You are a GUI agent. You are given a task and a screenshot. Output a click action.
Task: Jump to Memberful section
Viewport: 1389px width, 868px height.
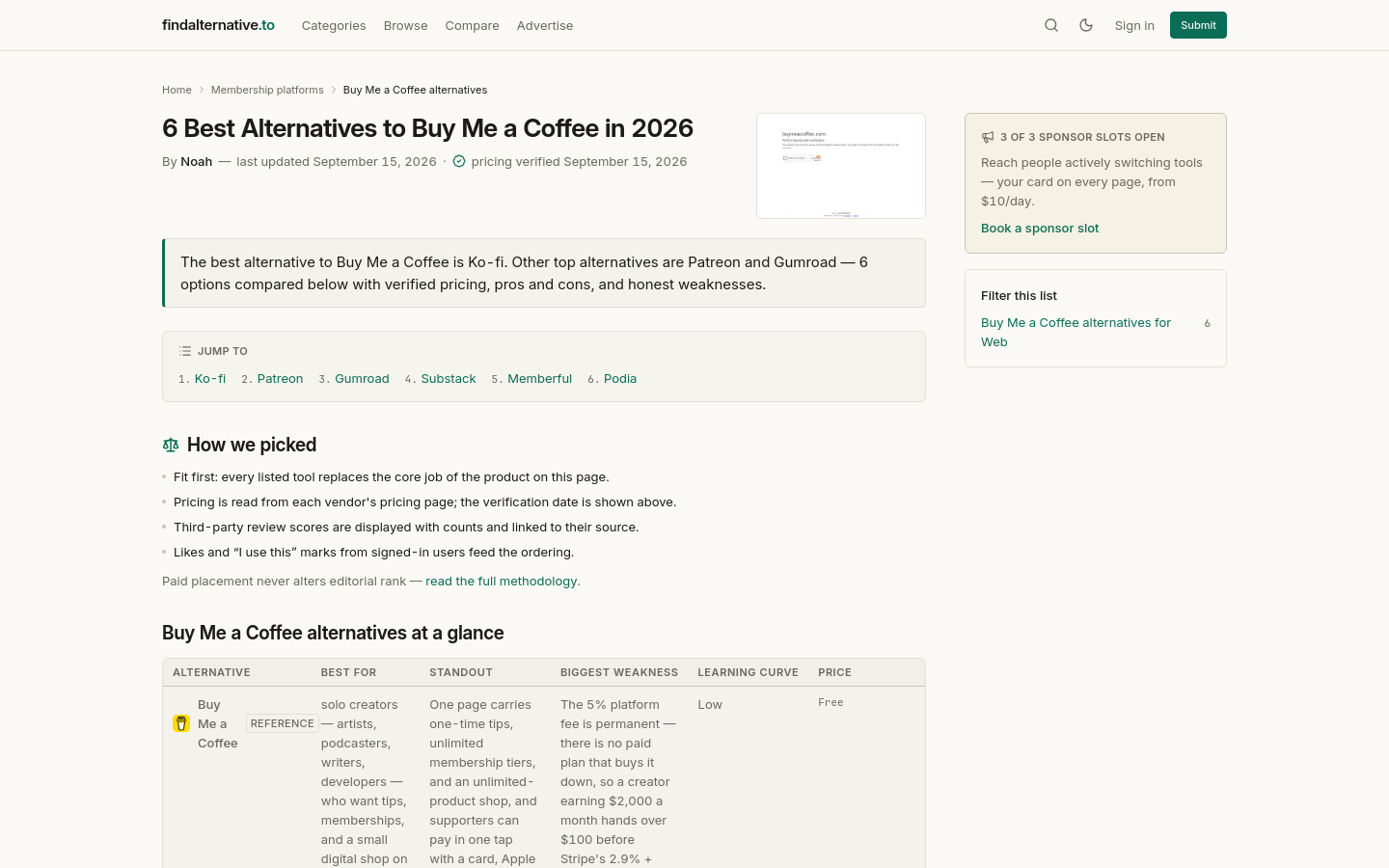click(x=540, y=379)
